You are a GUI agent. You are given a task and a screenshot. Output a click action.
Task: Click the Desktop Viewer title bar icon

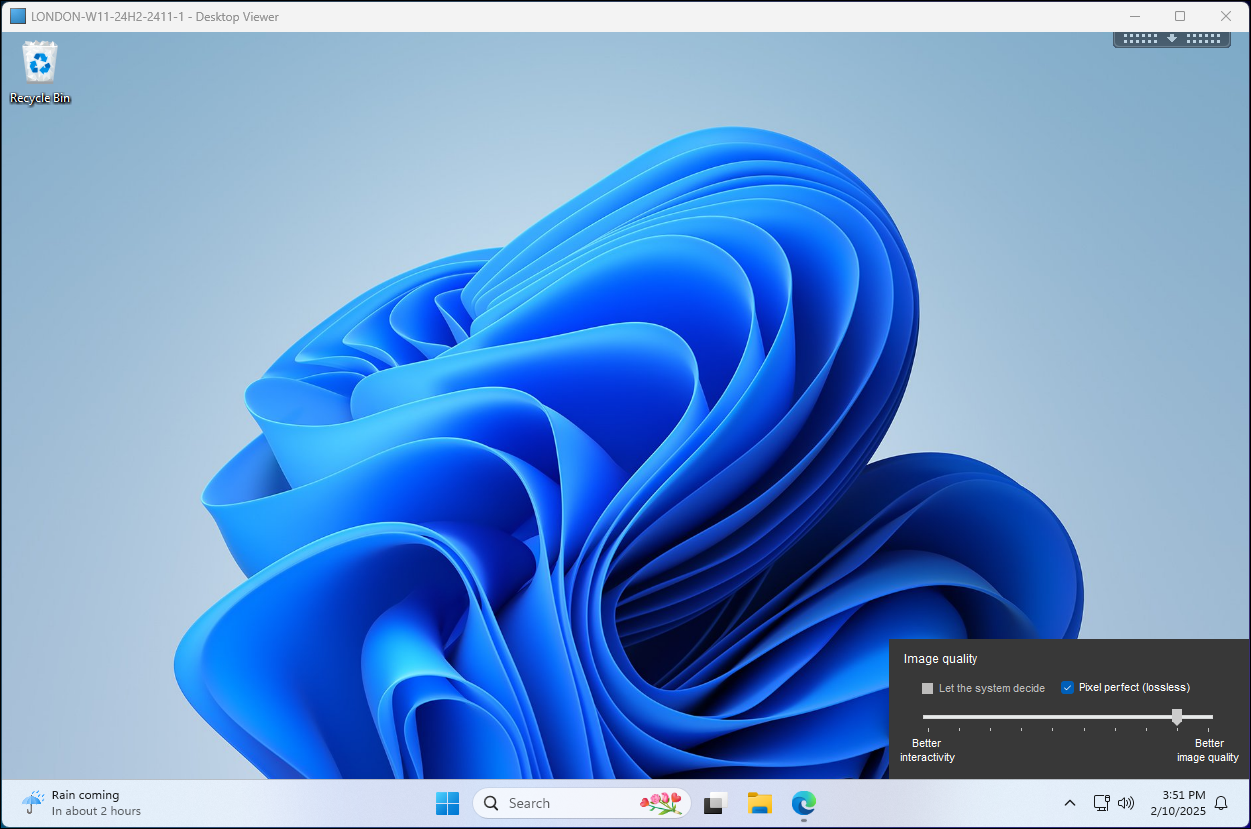click(18, 16)
